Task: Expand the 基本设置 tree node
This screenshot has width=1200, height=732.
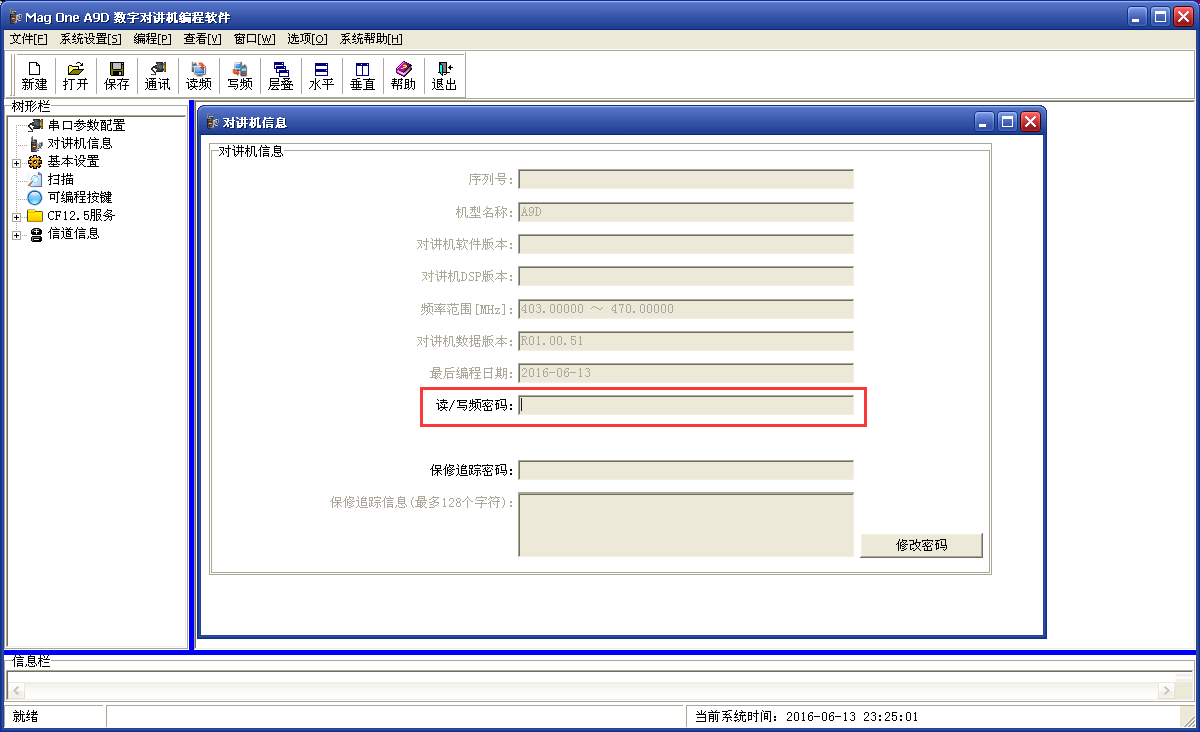Action: click(x=16, y=162)
